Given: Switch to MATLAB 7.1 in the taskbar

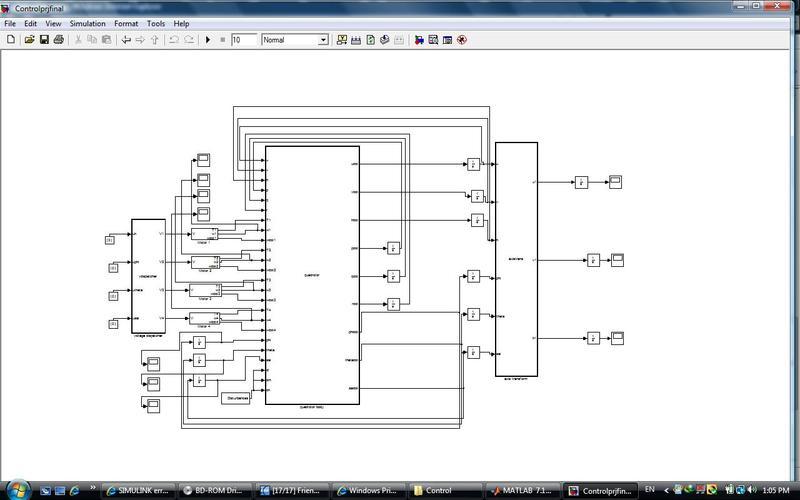Looking at the screenshot, I should (x=523, y=491).
